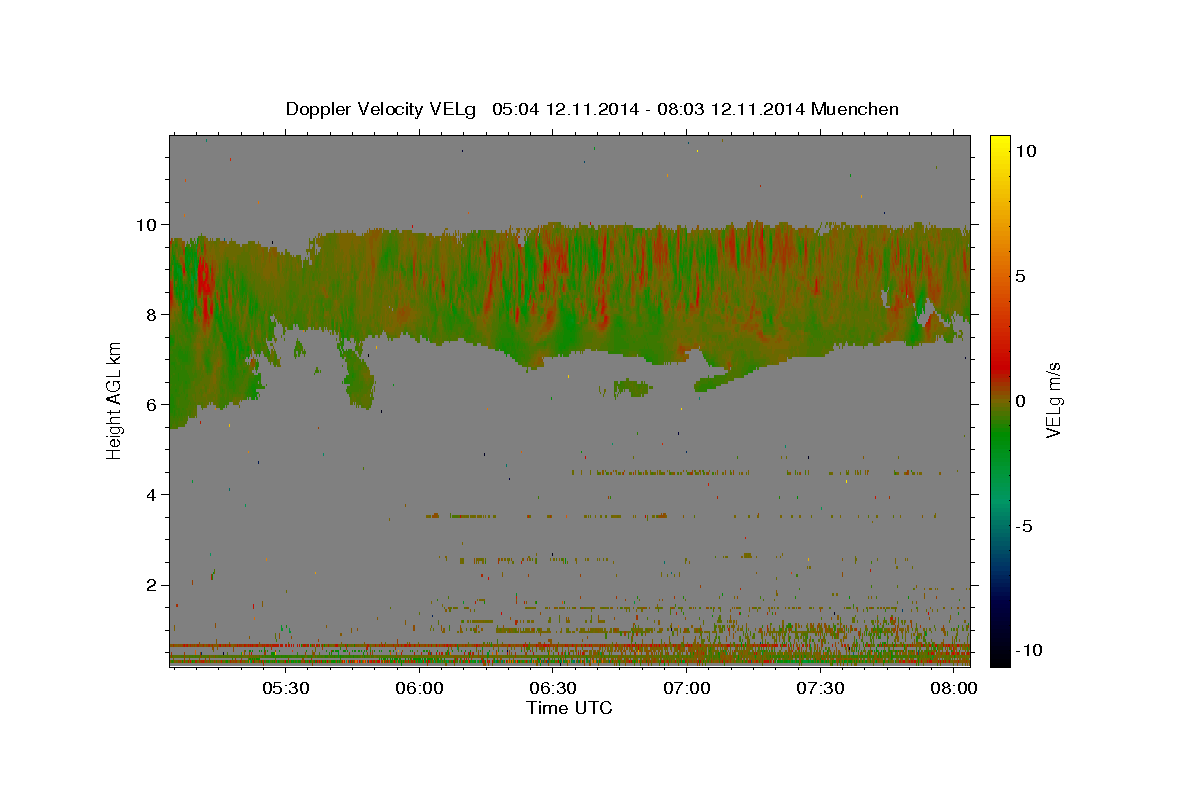Image resolution: width=1200 pixels, height=800 pixels.
Task: Select the Time UTC axis title
Action: click(x=569, y=708)
